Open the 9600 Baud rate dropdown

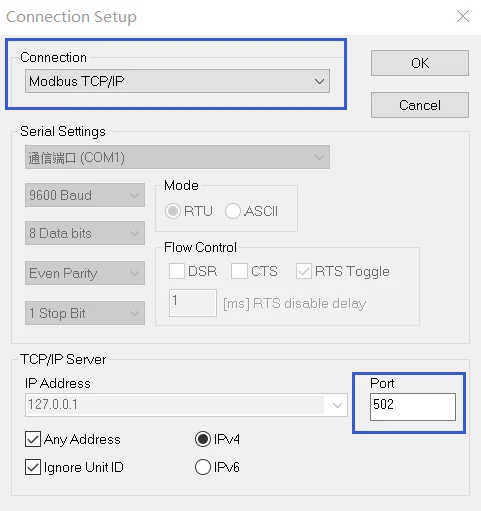pos(85,195)
